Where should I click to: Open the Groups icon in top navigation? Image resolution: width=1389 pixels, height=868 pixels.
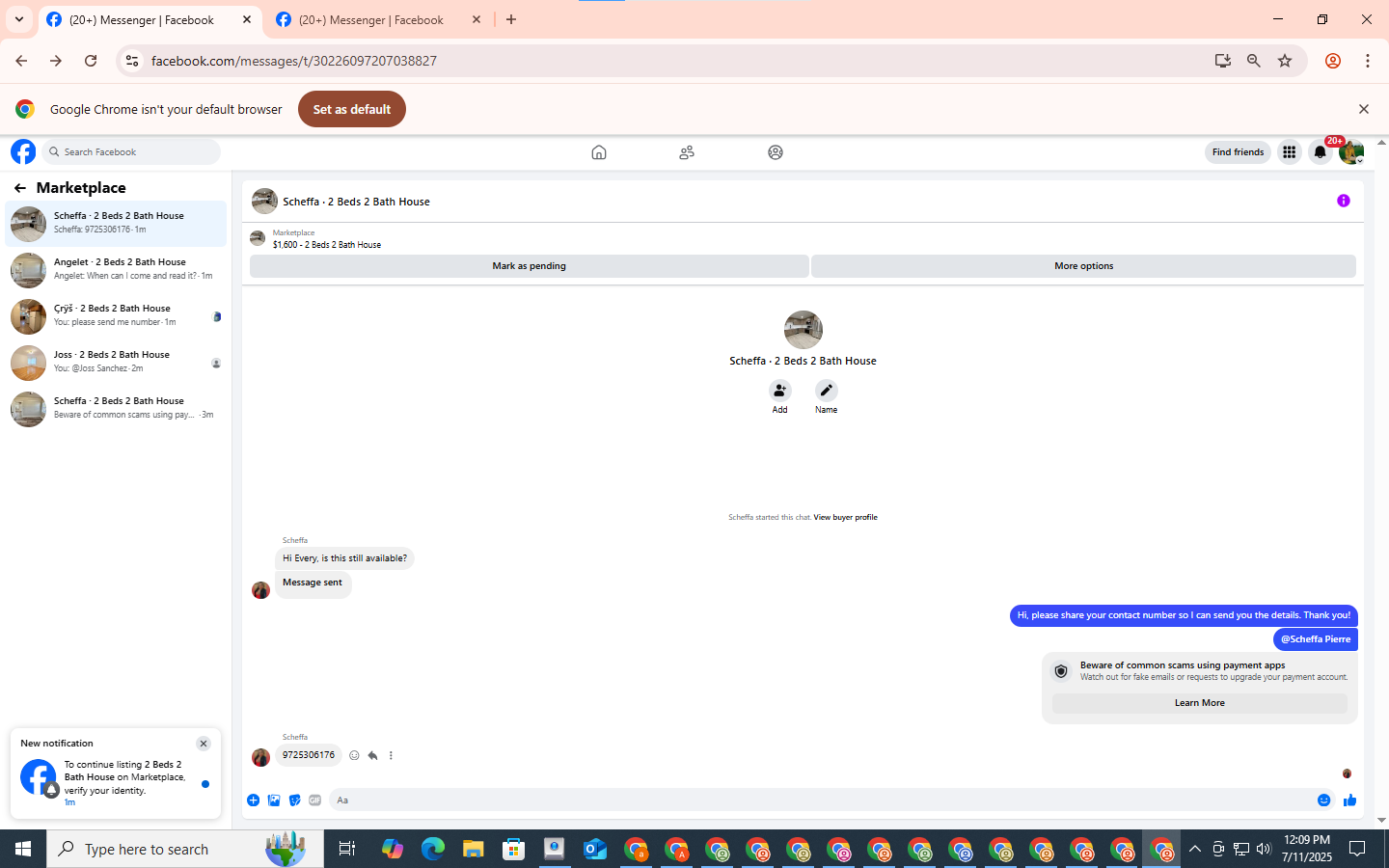click(776, 152)
